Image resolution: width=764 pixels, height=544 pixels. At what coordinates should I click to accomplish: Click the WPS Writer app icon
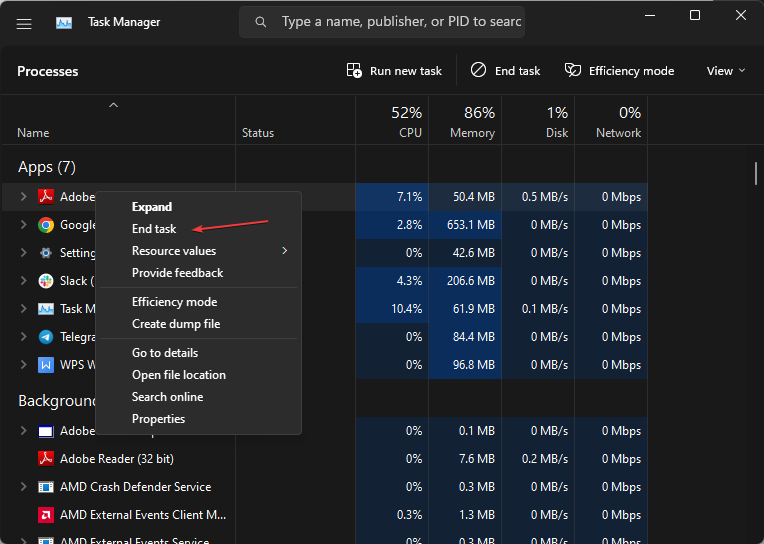46,365
